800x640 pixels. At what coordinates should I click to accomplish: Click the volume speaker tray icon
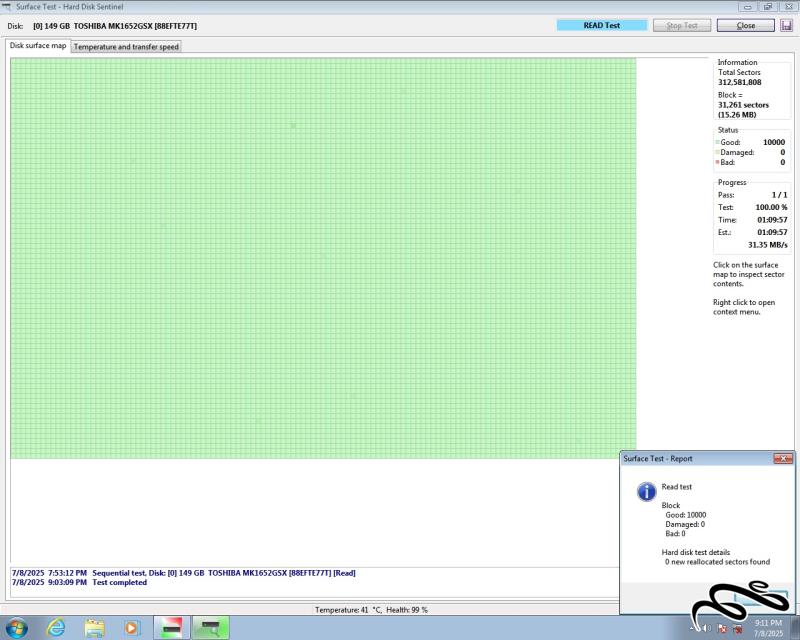(708, 628)
